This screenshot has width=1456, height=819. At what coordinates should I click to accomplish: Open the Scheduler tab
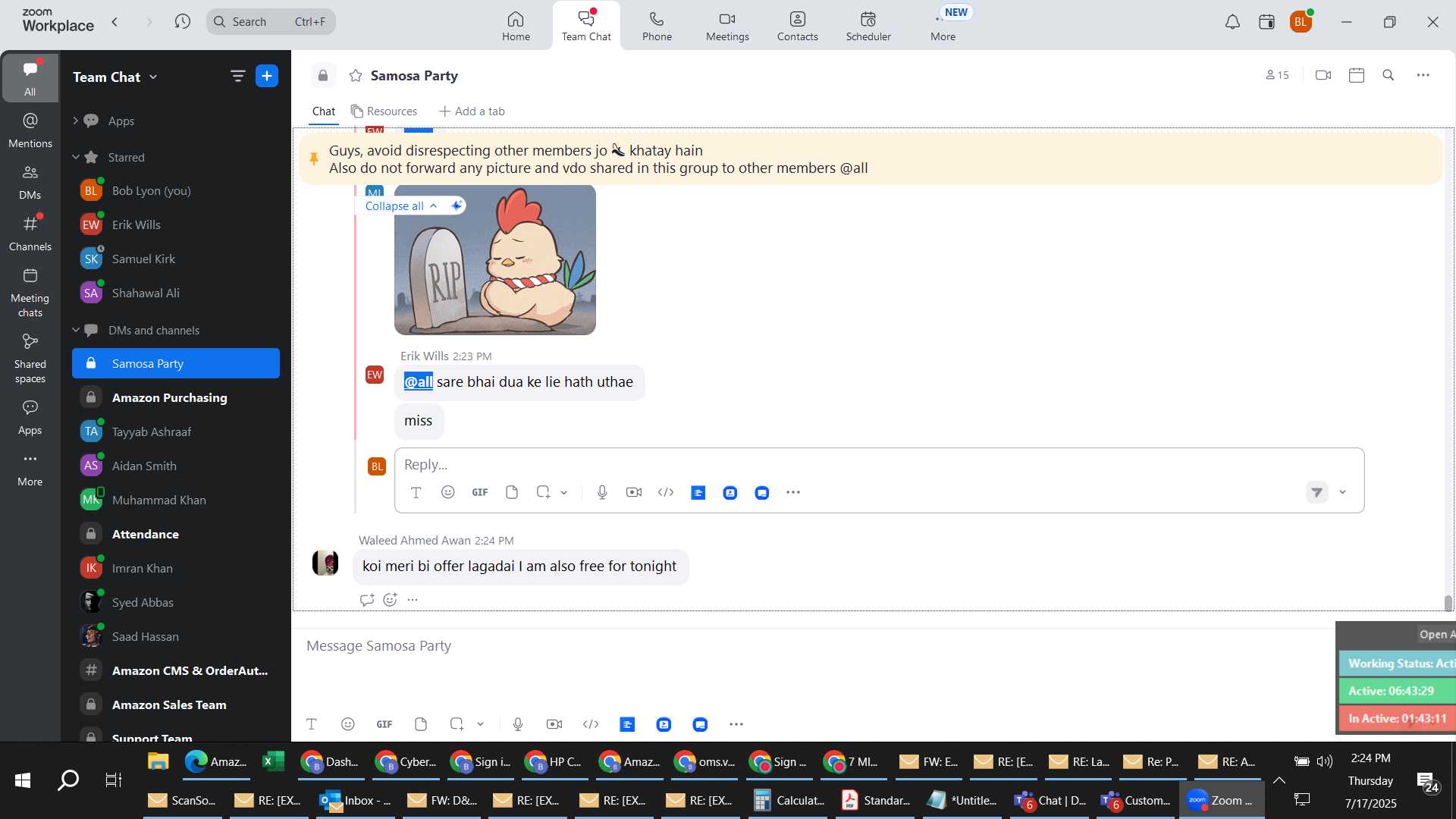868,26
